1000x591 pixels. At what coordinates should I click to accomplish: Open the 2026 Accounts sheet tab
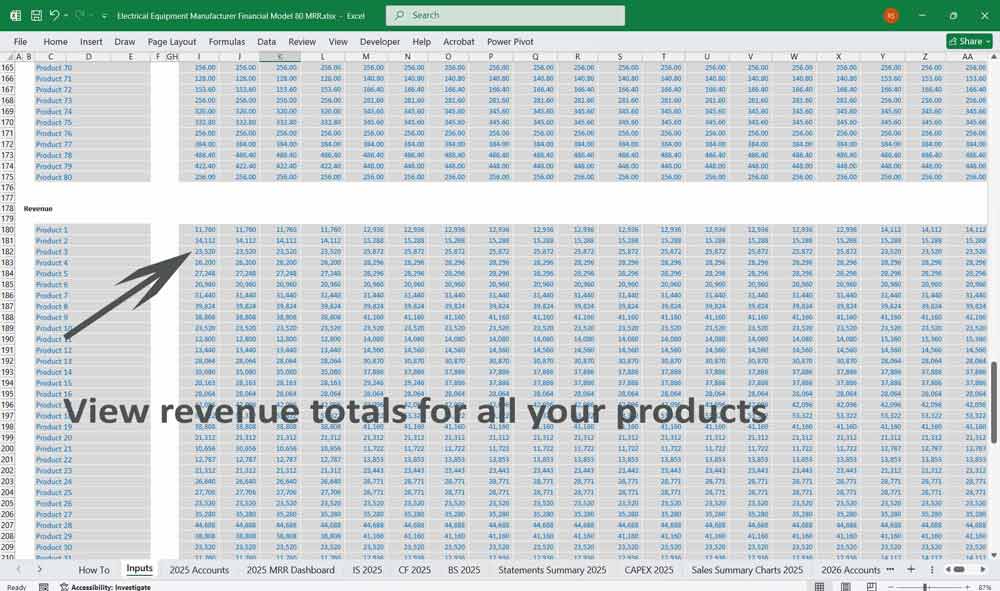(850, 569)
